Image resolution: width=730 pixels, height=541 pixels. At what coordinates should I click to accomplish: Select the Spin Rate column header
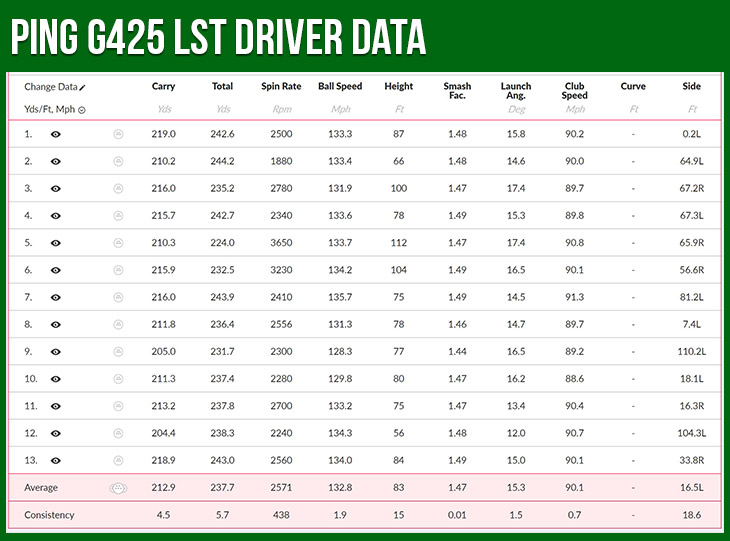281,86
